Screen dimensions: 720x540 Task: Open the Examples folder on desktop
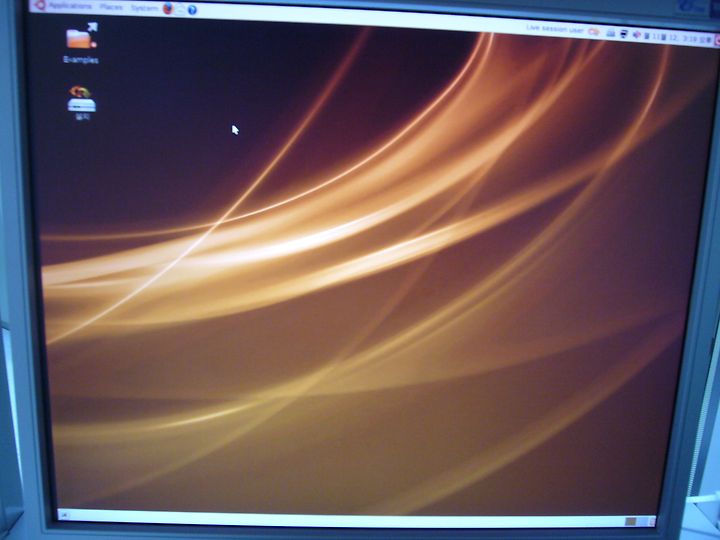pos(81,43)
